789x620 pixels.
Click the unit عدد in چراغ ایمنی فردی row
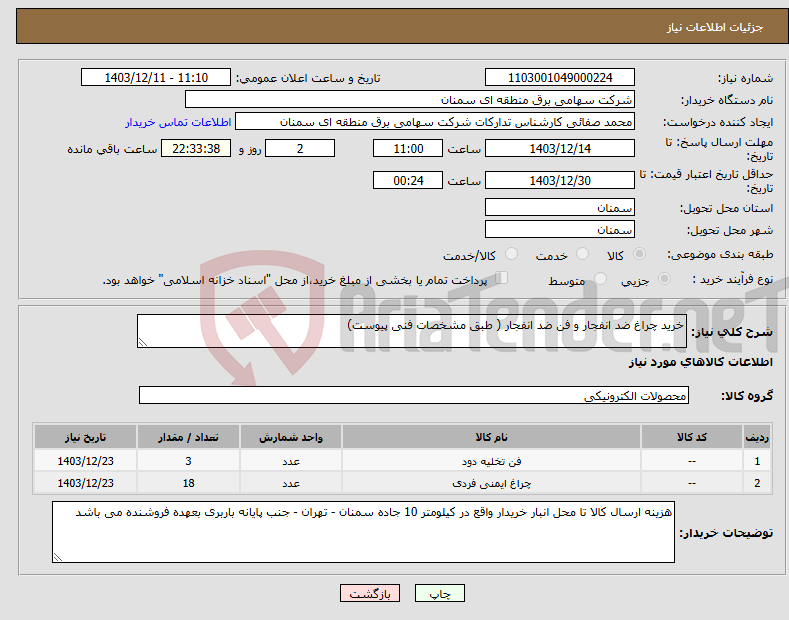pyautogui.click(x=291, y=483)
